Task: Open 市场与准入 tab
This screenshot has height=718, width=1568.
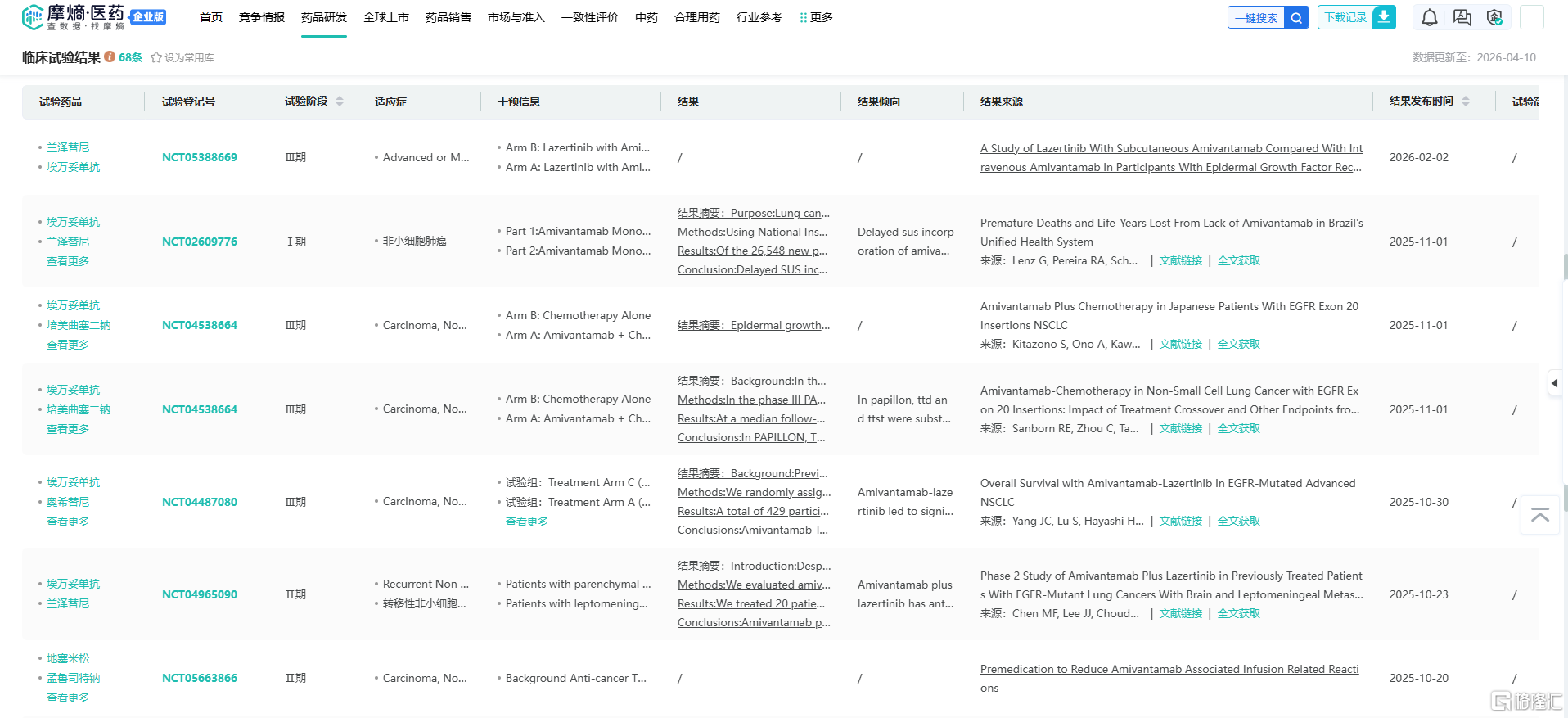Action: [516, 17]
